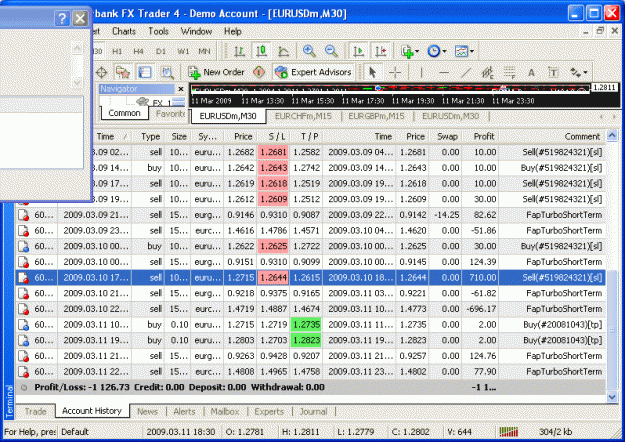The image size is (625, 442).
Task: Click order icon in -696.17 profit row
Action: (x=23, y=309)
